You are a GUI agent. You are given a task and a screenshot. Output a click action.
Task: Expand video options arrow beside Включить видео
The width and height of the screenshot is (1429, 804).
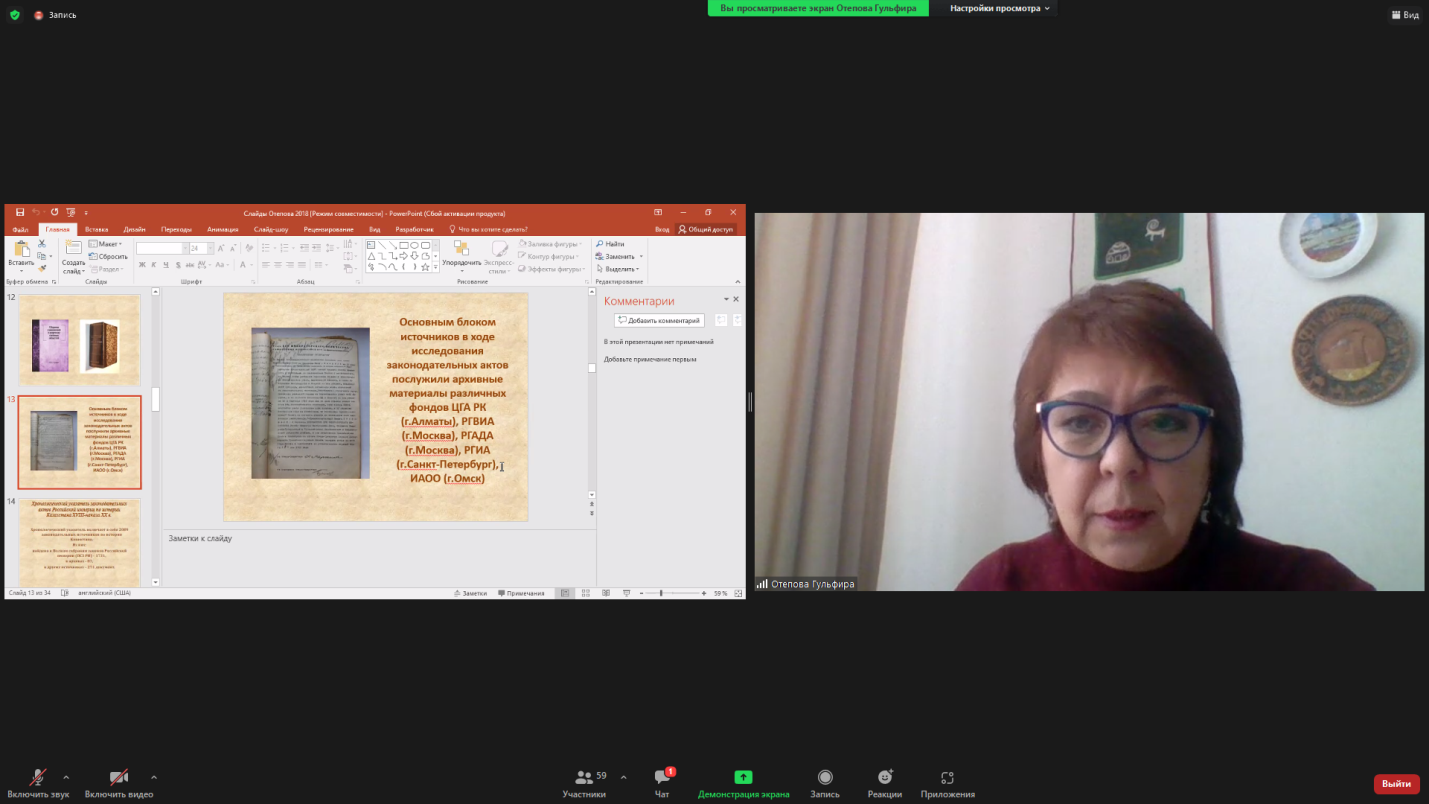(x=154, y=777)
